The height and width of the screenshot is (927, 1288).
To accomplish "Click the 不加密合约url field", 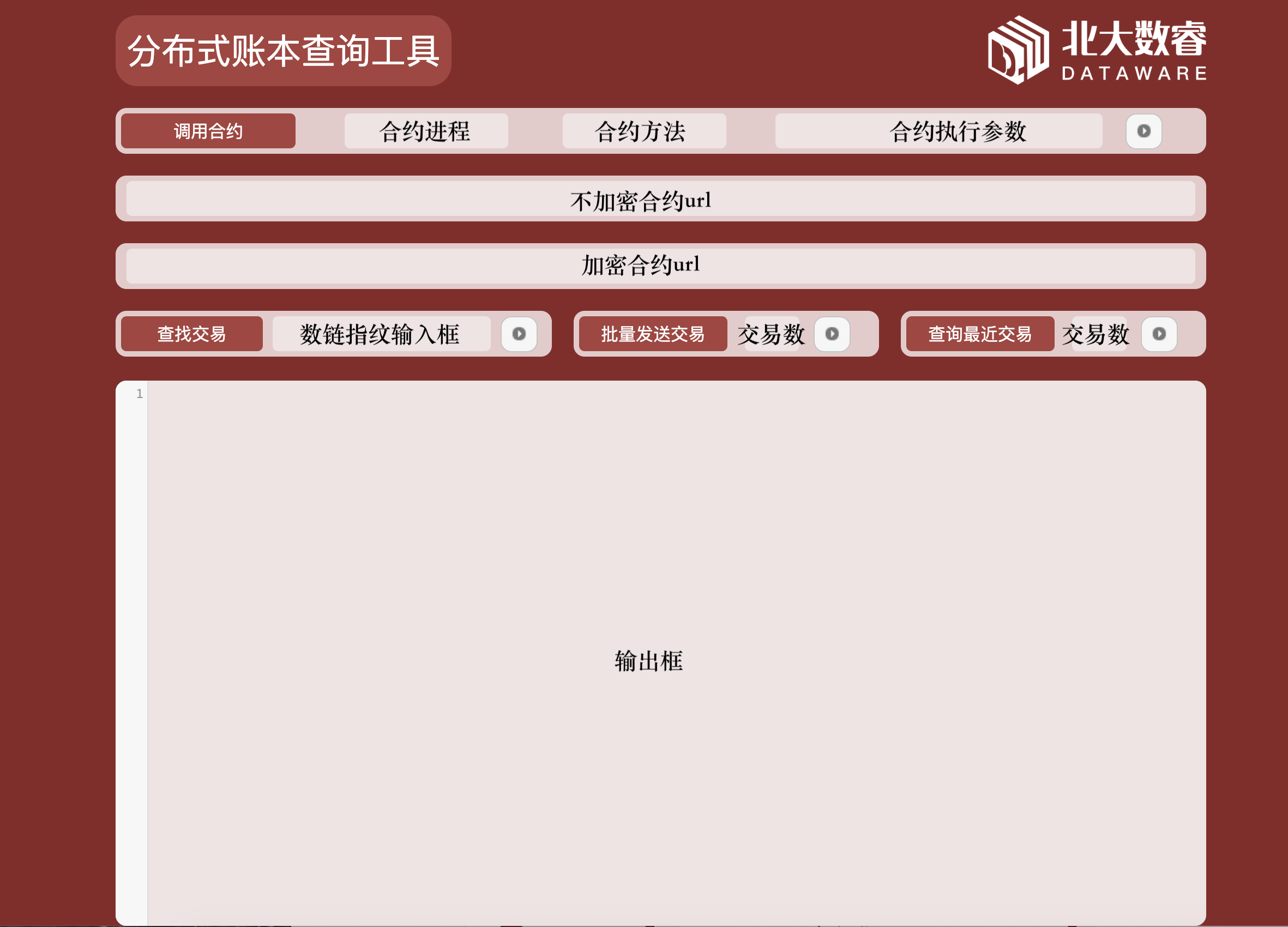I will [x=660, y=199].
